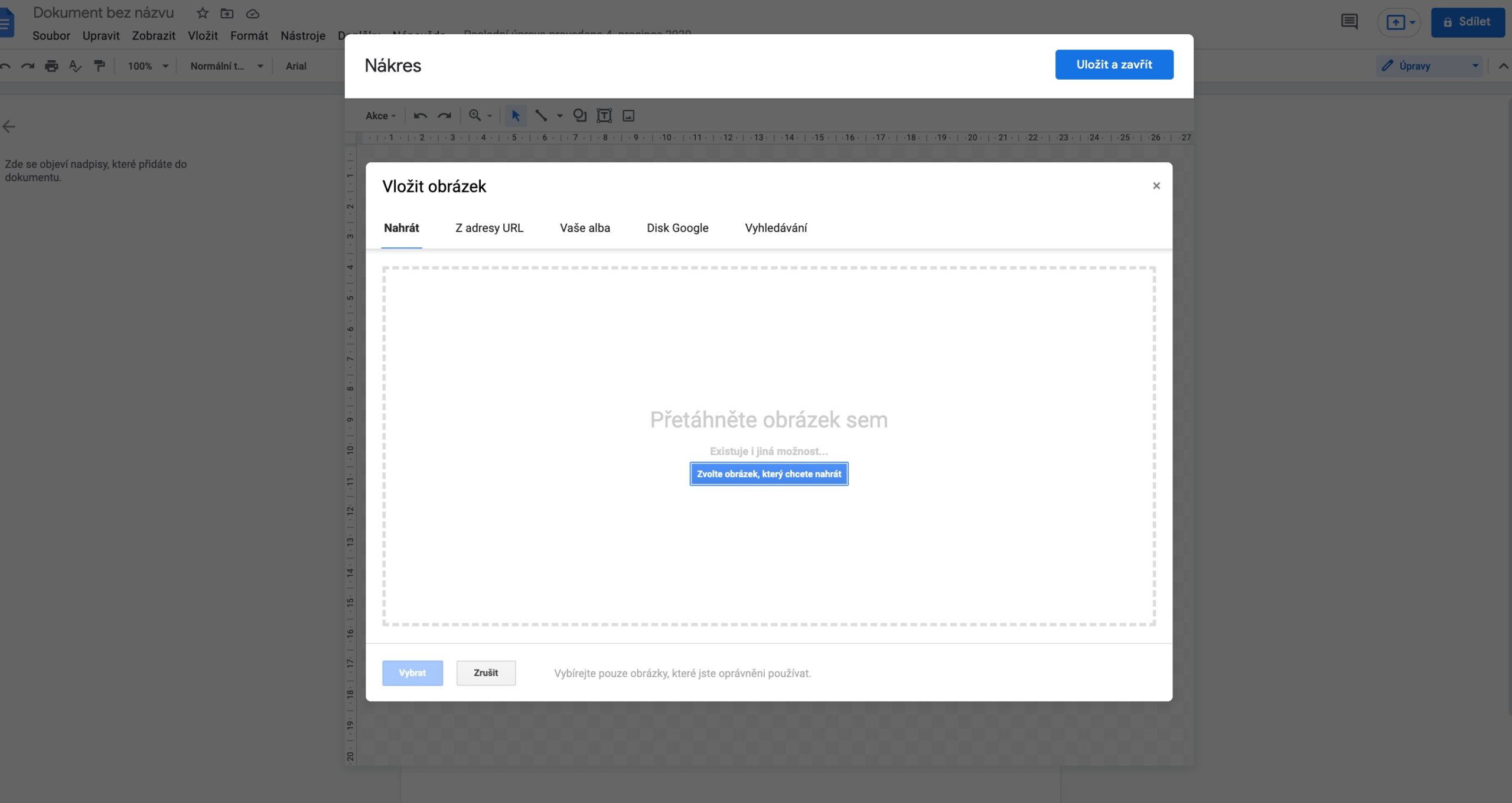Open the Akce dropdown menu

[380, 116]
